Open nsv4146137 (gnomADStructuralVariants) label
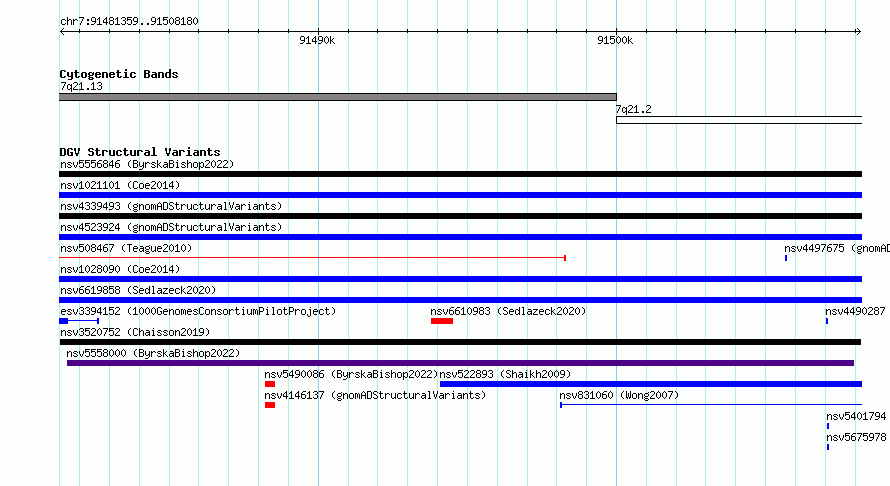Screen dimensions: 890x486 tap(375, 395)
